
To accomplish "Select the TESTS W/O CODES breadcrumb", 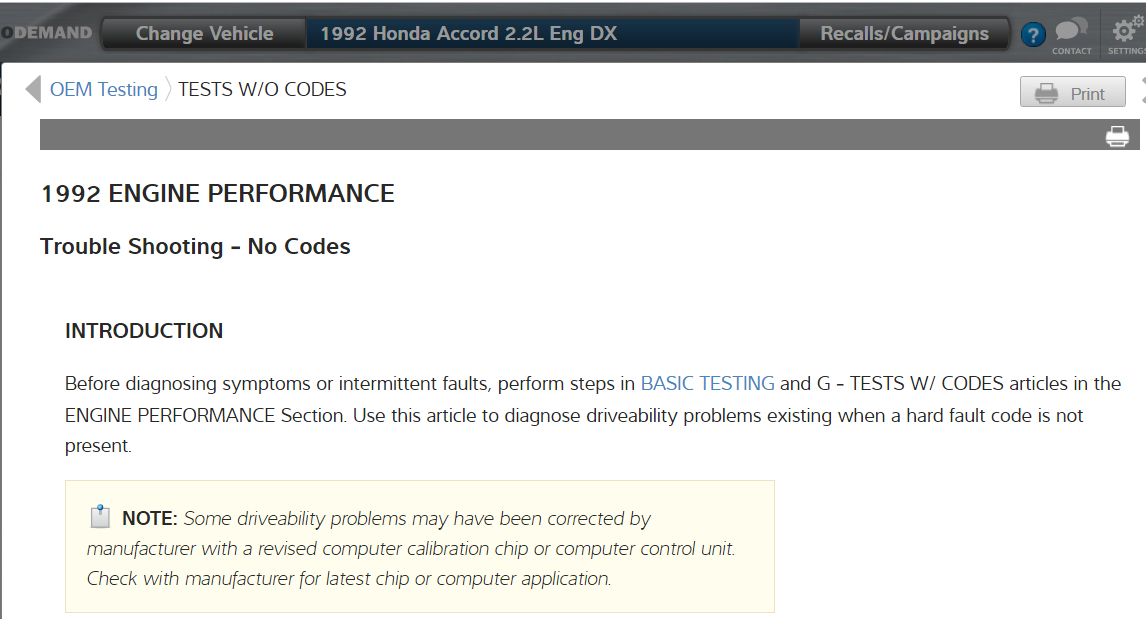I will tap(262, 90).
